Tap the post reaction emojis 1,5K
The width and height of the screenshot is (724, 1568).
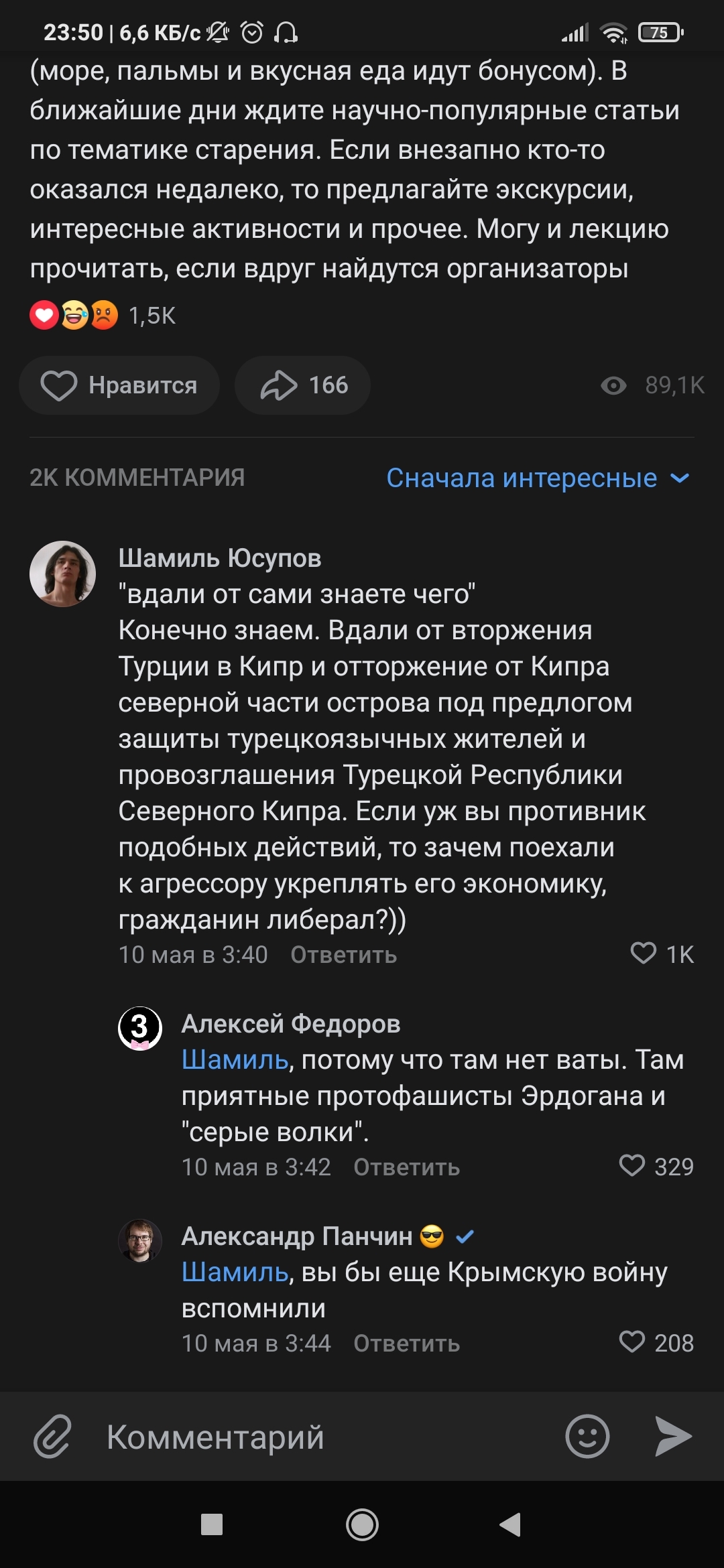click(102, 315)
